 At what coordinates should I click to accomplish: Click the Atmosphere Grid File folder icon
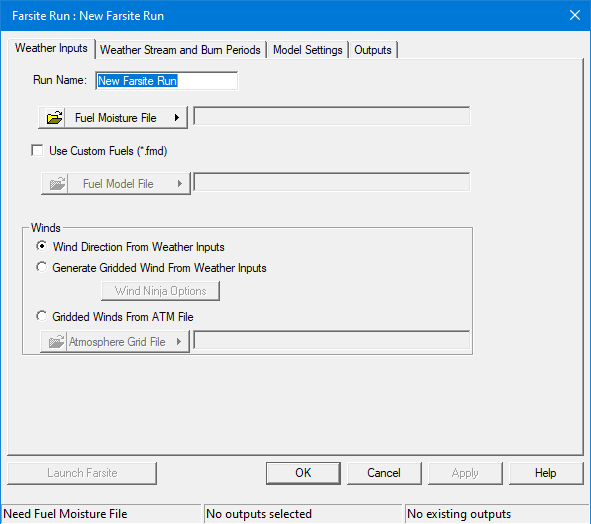click(56, 342)
